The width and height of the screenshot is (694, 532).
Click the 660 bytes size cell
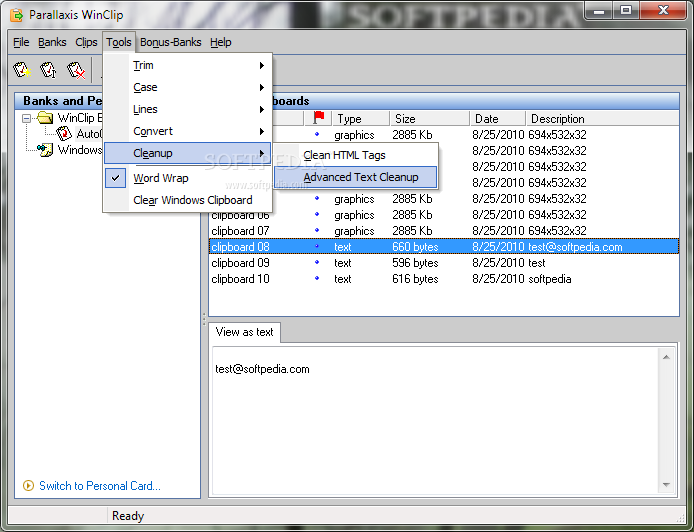(x=415, y=247)
